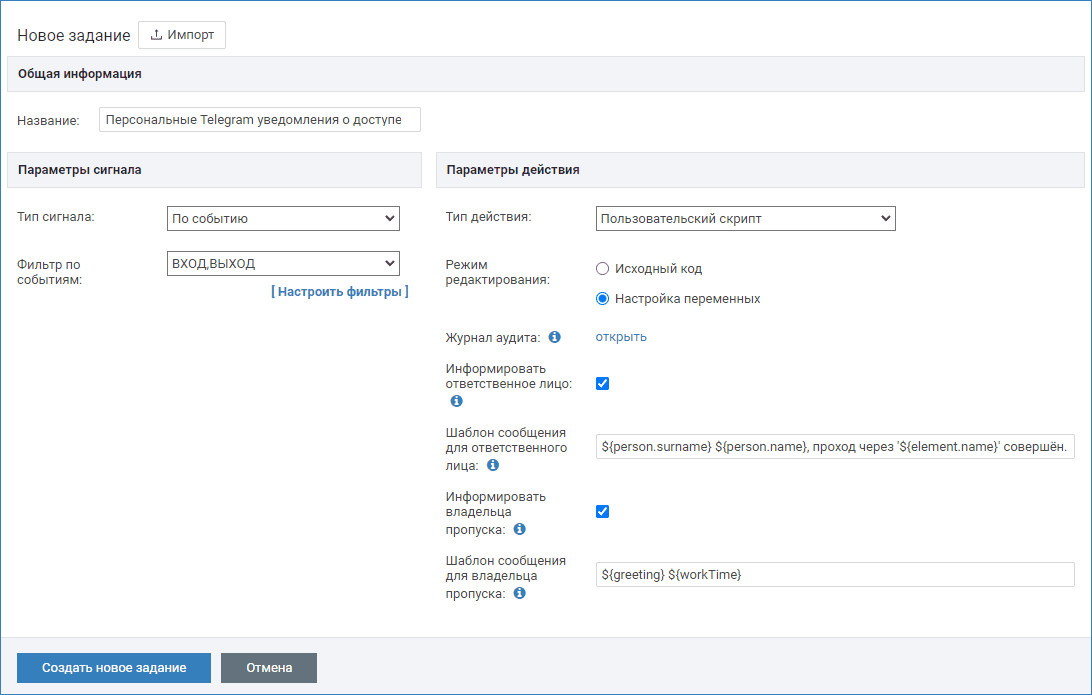This screenshot has height=695, width=1092.
Task: Click the Настроить фильтры link
Action: coord(339,292)
